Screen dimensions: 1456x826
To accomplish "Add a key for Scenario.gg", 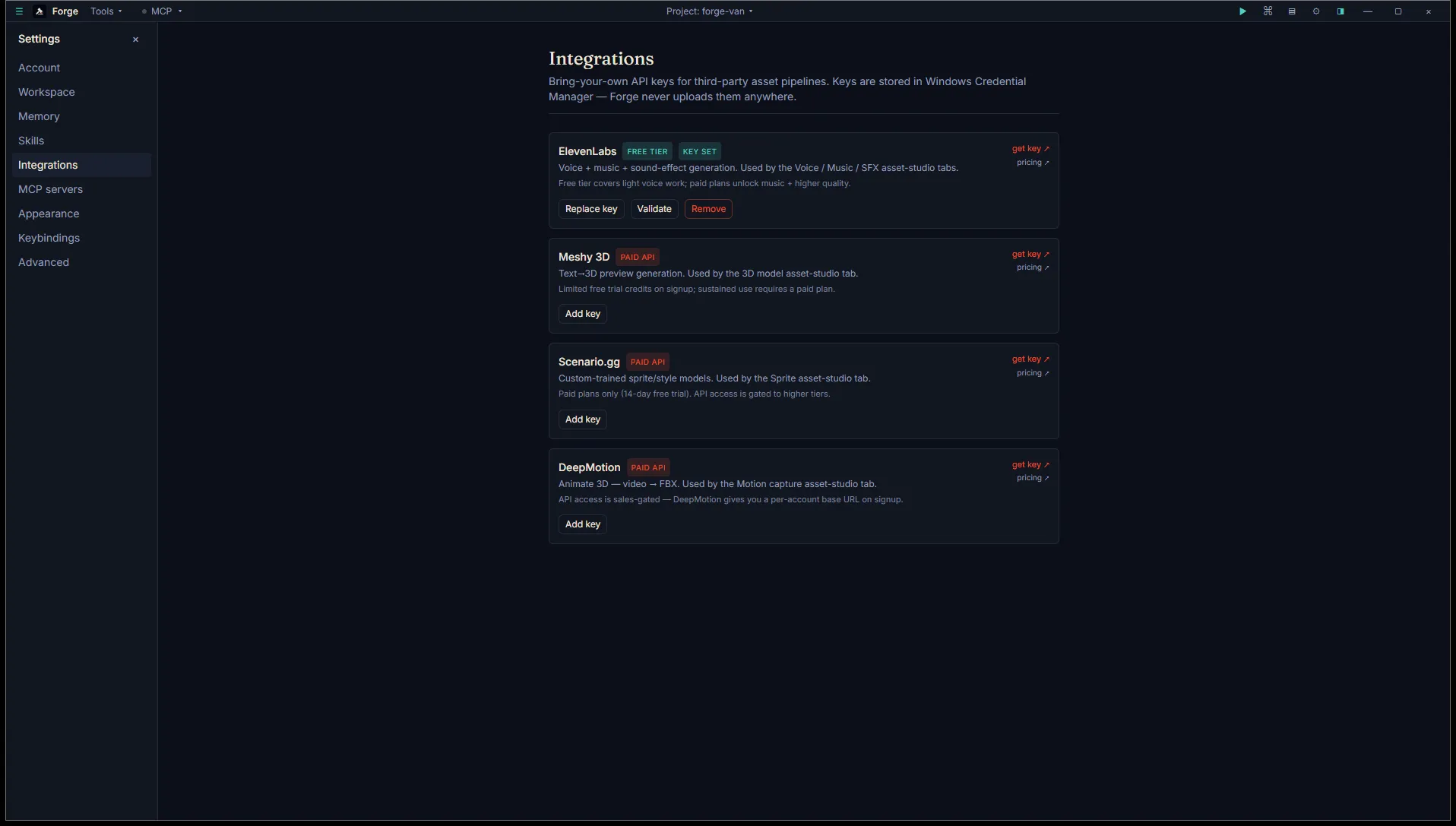I will click(x=583, y=419).
